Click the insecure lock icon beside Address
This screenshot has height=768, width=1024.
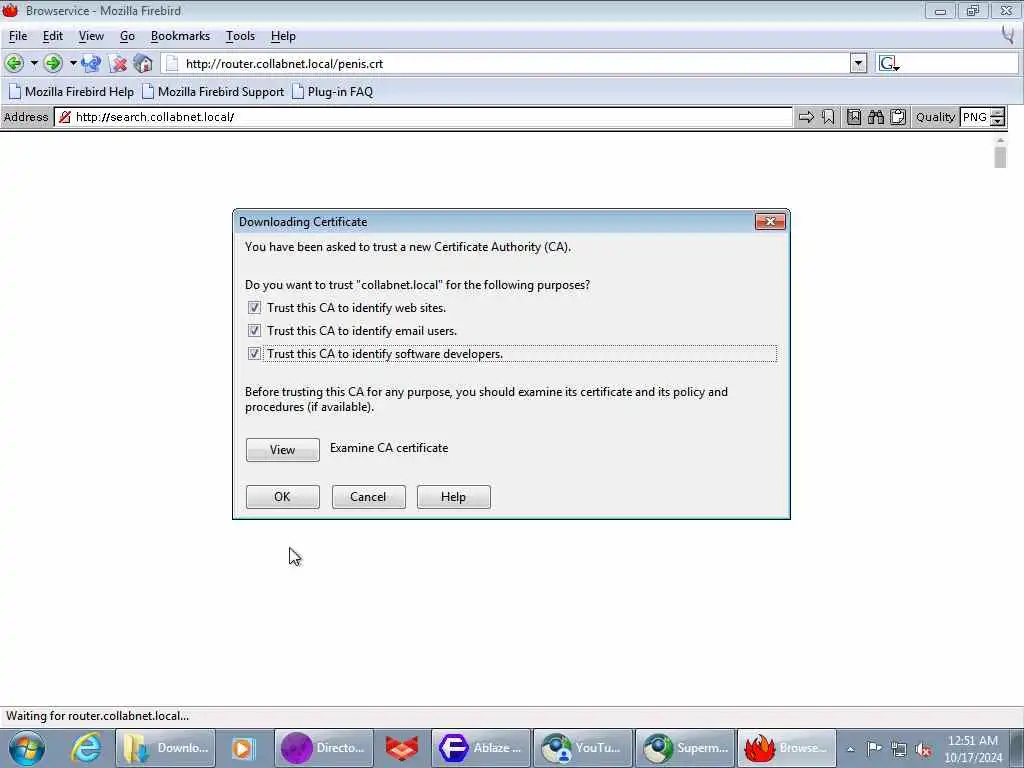pyautogui.click(x=65, y=117)
